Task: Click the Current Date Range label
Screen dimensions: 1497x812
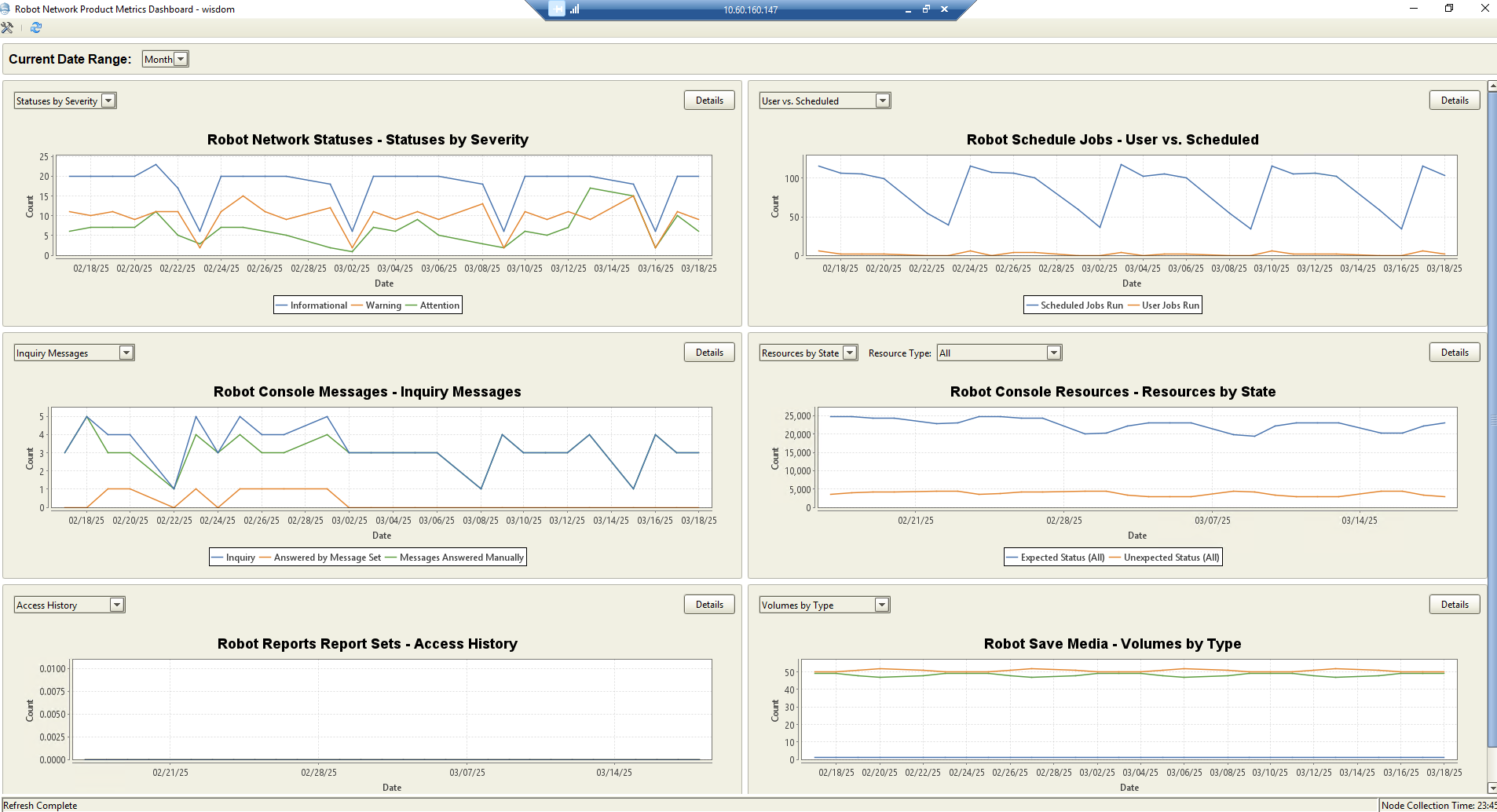Action: [x=70, y=59]
